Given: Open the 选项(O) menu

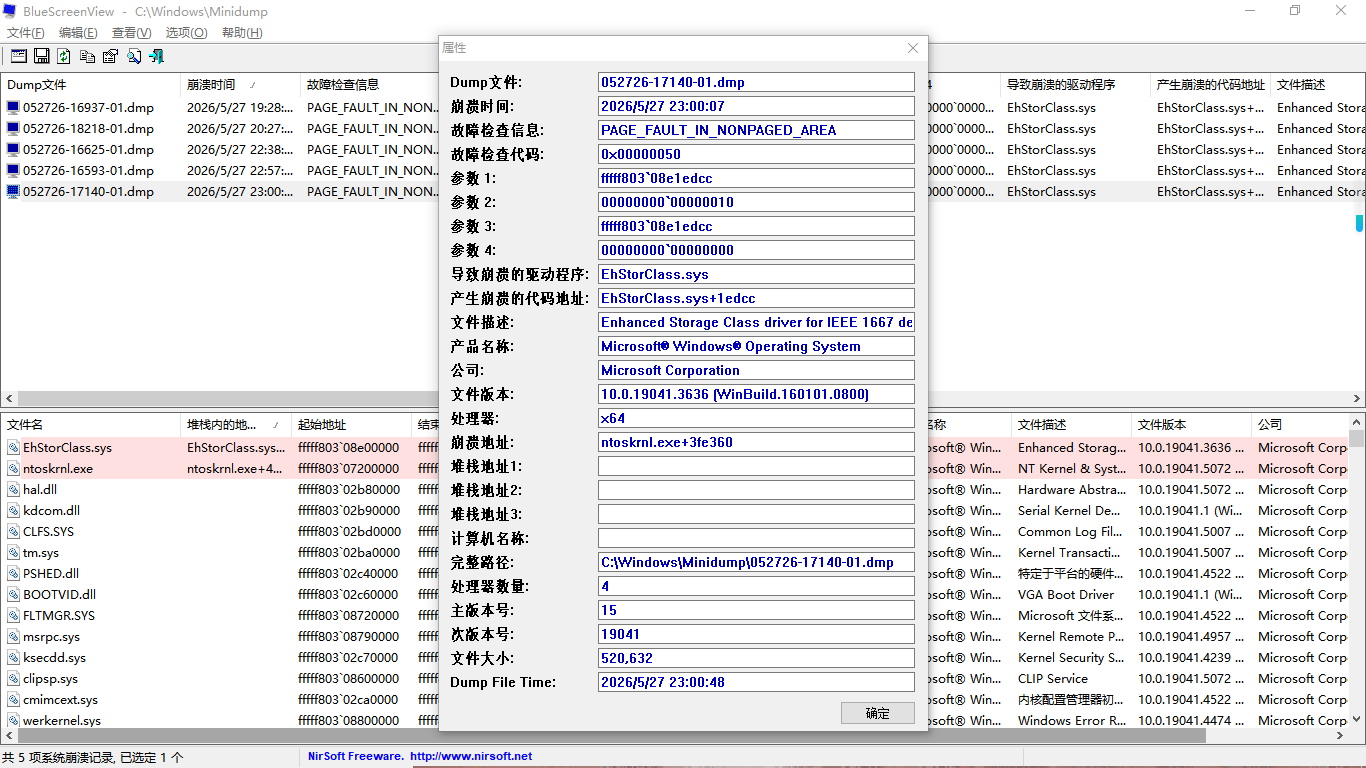Looking at the screenshot, I should coord(186,33).
